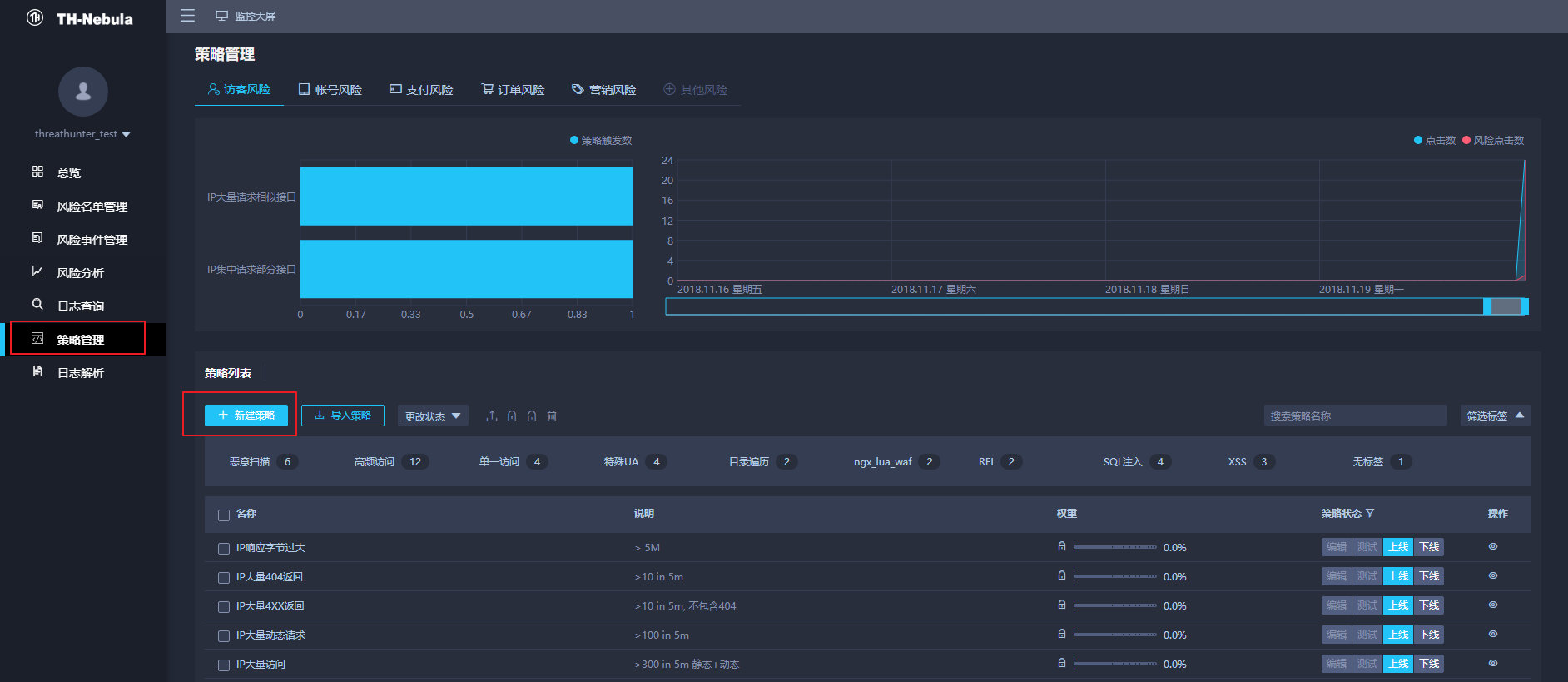Click the export (upload arrow) icon in strategy toolbar

tap(492, 416)
